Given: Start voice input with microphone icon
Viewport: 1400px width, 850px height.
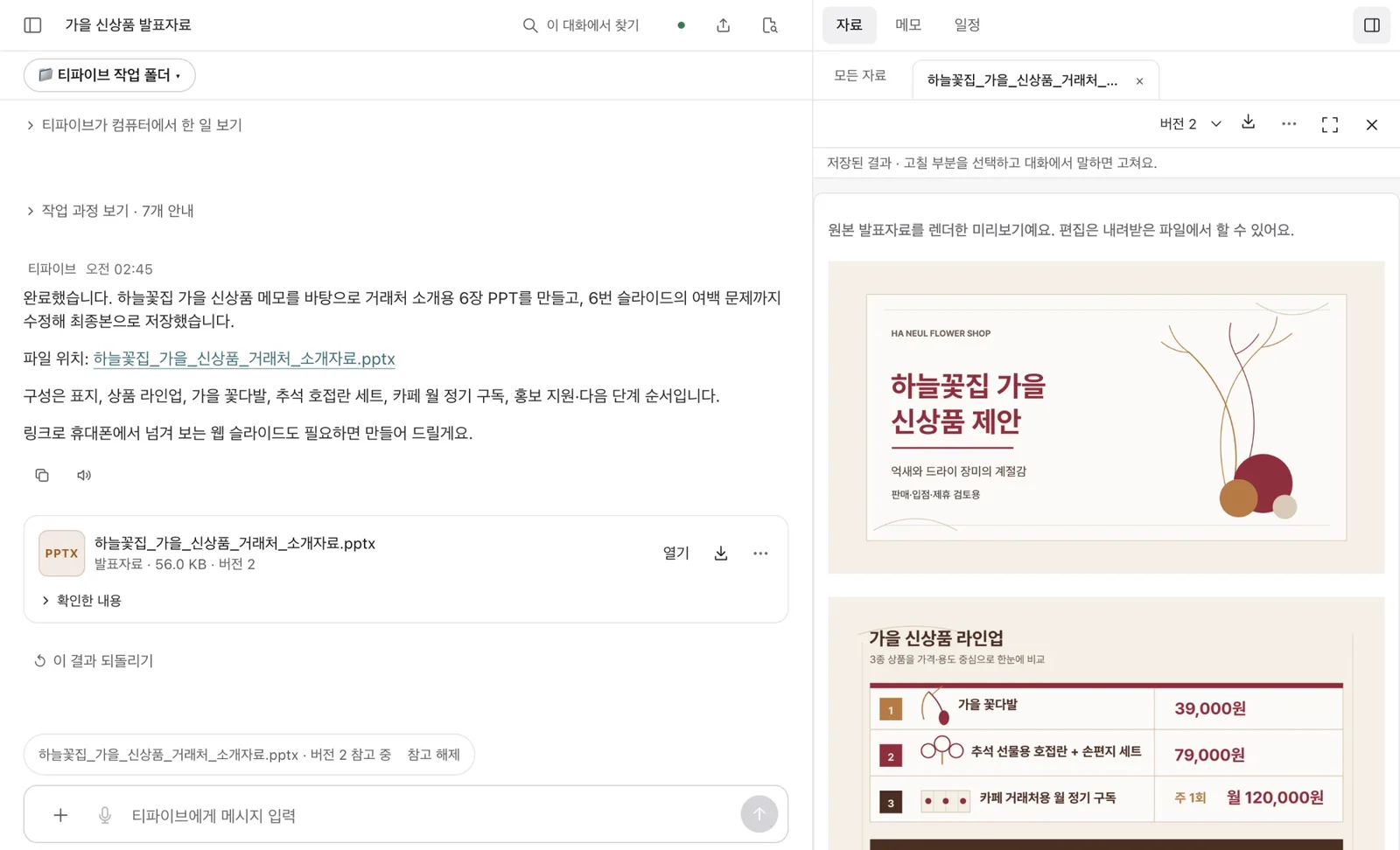Looking at the screenshot, I should [x=105, y=815].
